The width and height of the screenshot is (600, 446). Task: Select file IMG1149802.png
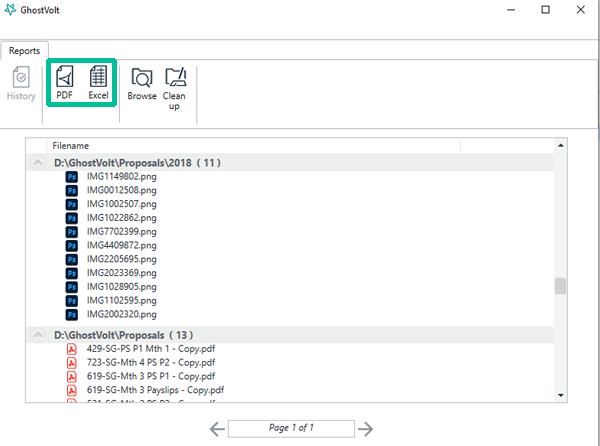pyautogui.click(x=122, y=177)
